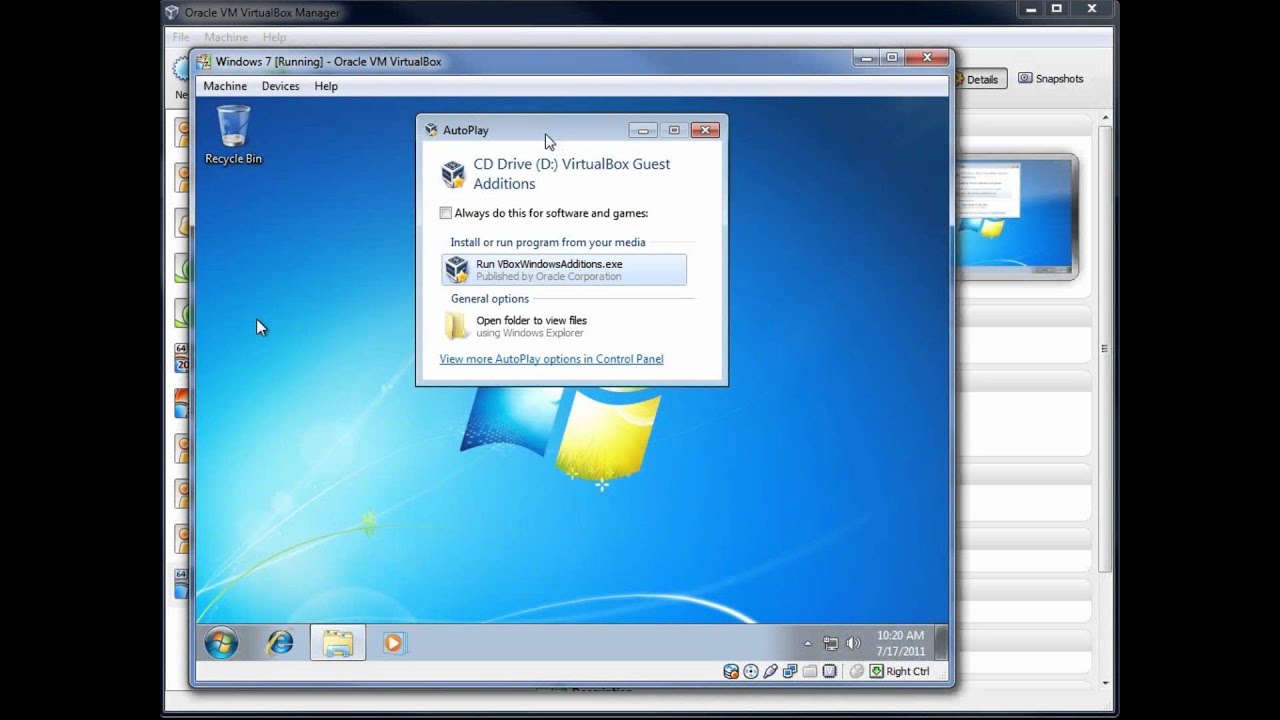This screenshot has width=1280, height=720.
Task: Click the scrollbar down arrow in Manager
Action: [1105, 683]
